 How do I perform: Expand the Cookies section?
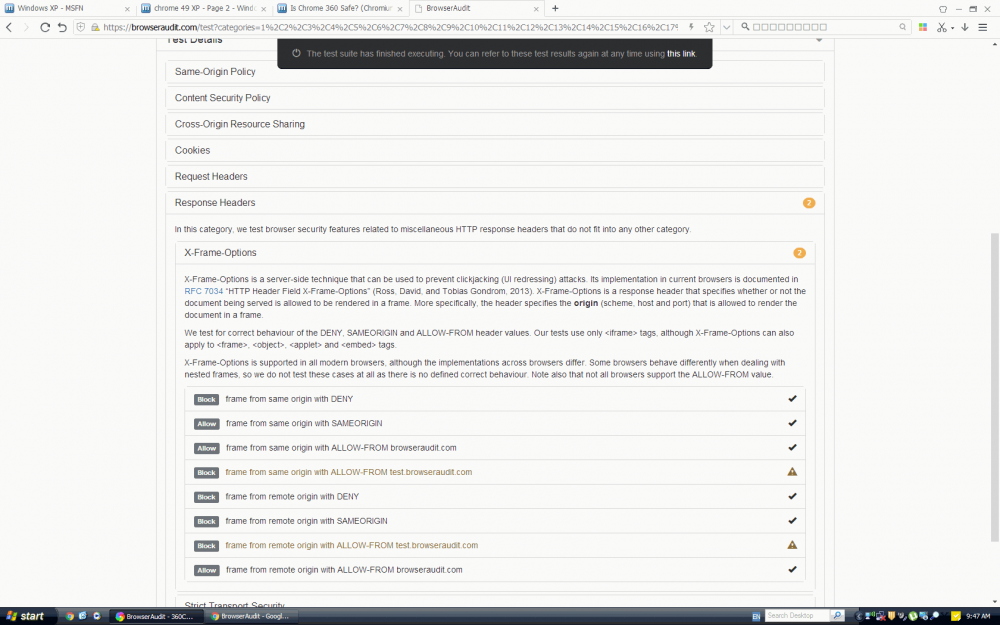tap(495, 150)
